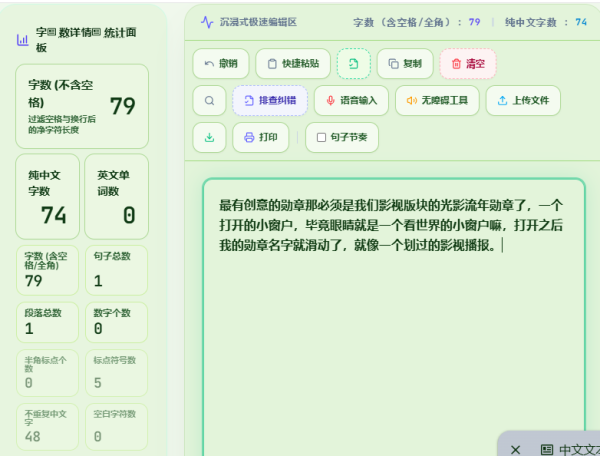Close the bottom floating bar with the X
600x456 pixels.
515,449
